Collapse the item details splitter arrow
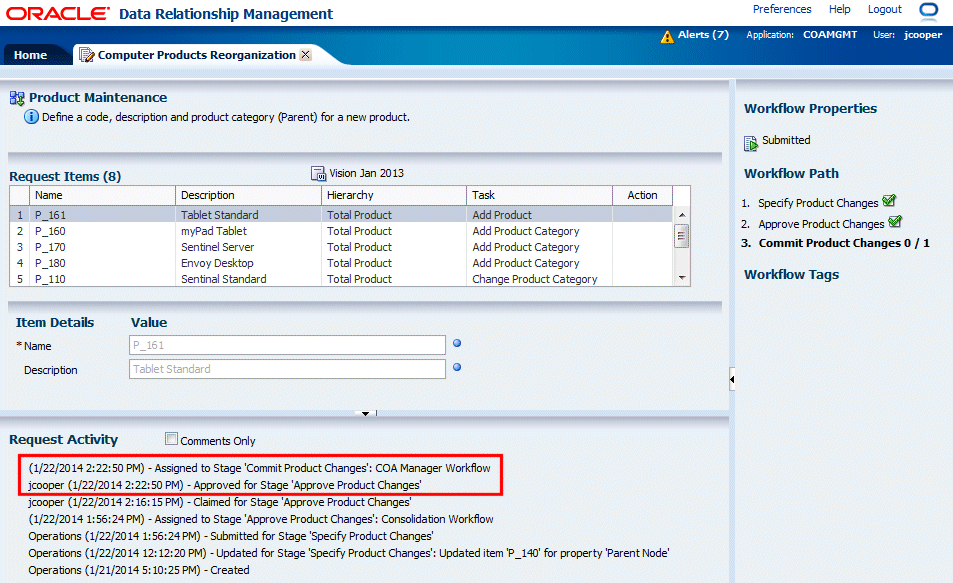Viewport: 953px width, 583px height. point(366,413)
